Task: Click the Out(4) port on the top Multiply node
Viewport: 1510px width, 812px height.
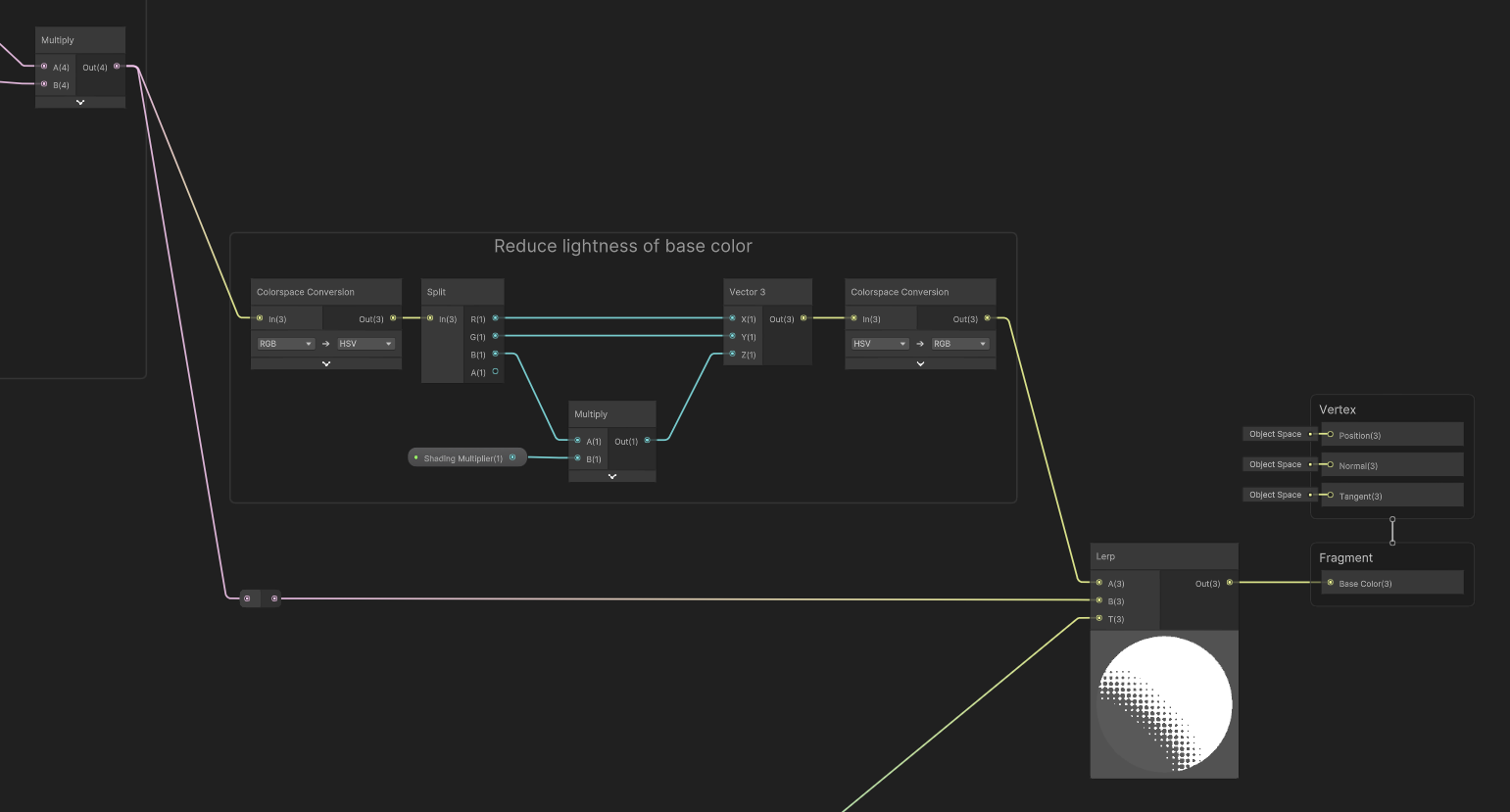Action: 117,67
